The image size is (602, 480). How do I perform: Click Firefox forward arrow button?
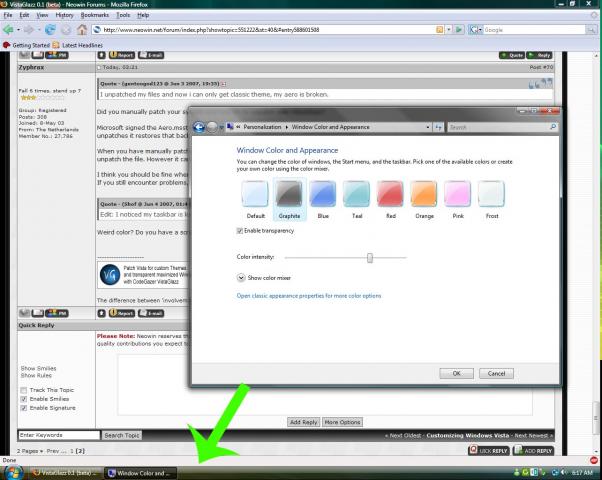(28, 30)
